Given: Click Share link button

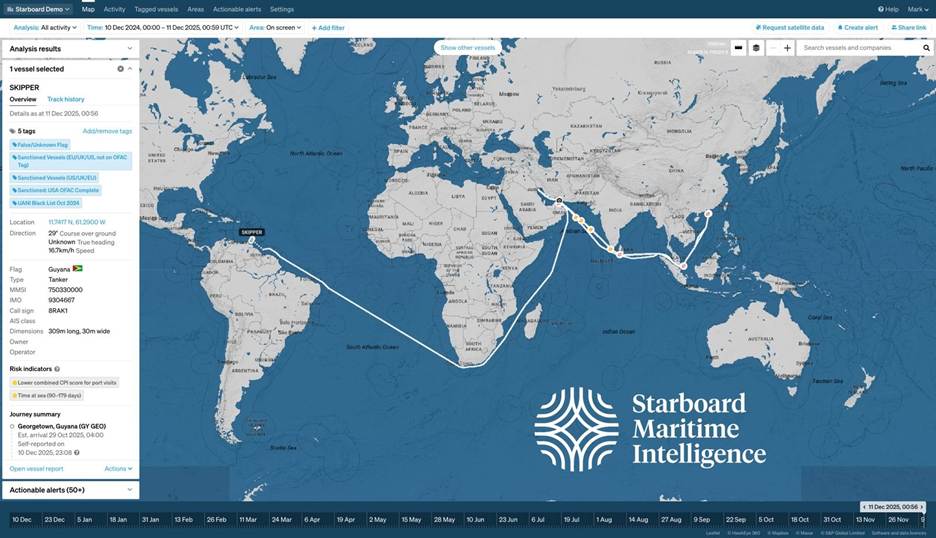Looking at the screenshot, I should coord(909,27).
